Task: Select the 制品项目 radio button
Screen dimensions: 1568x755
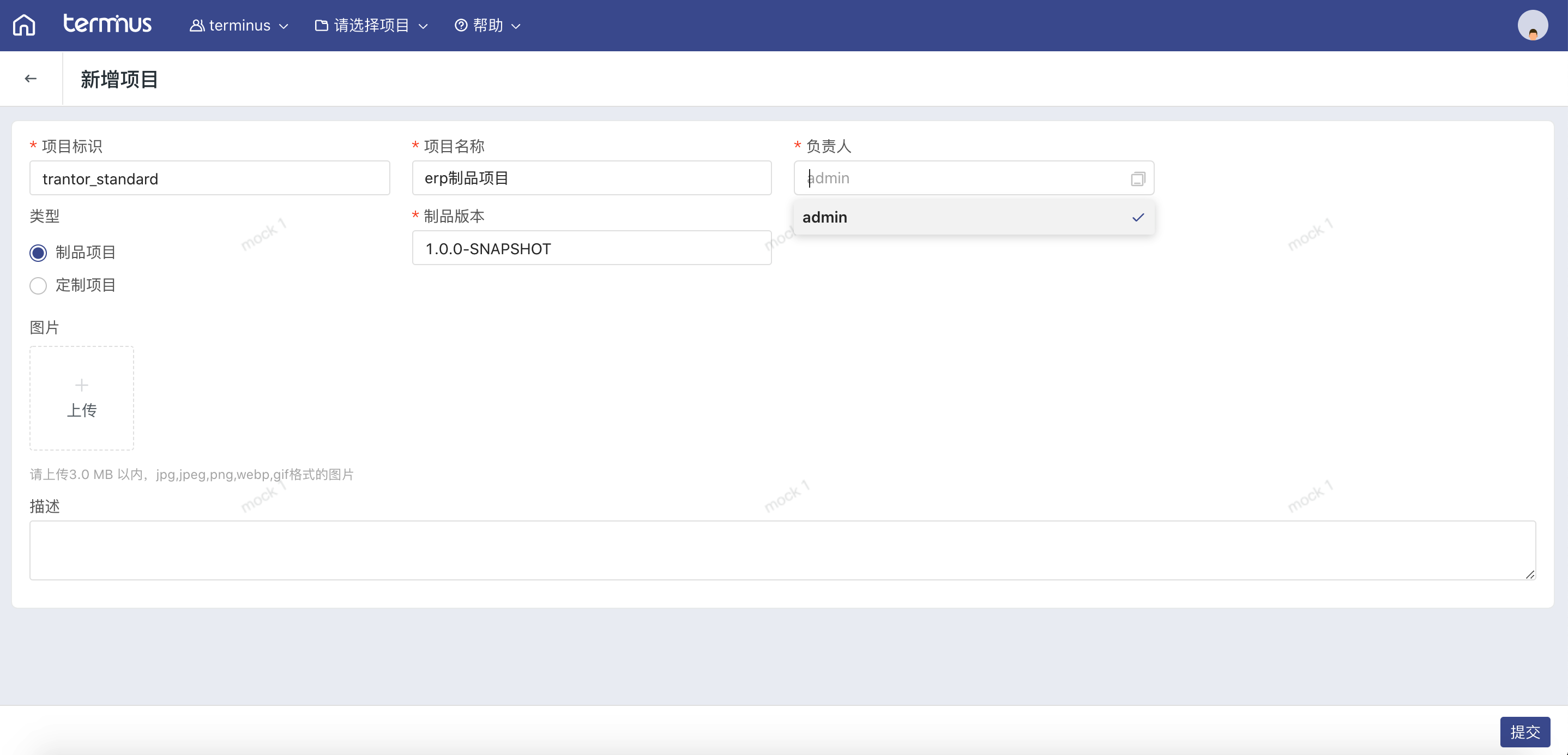Action: 38,253
